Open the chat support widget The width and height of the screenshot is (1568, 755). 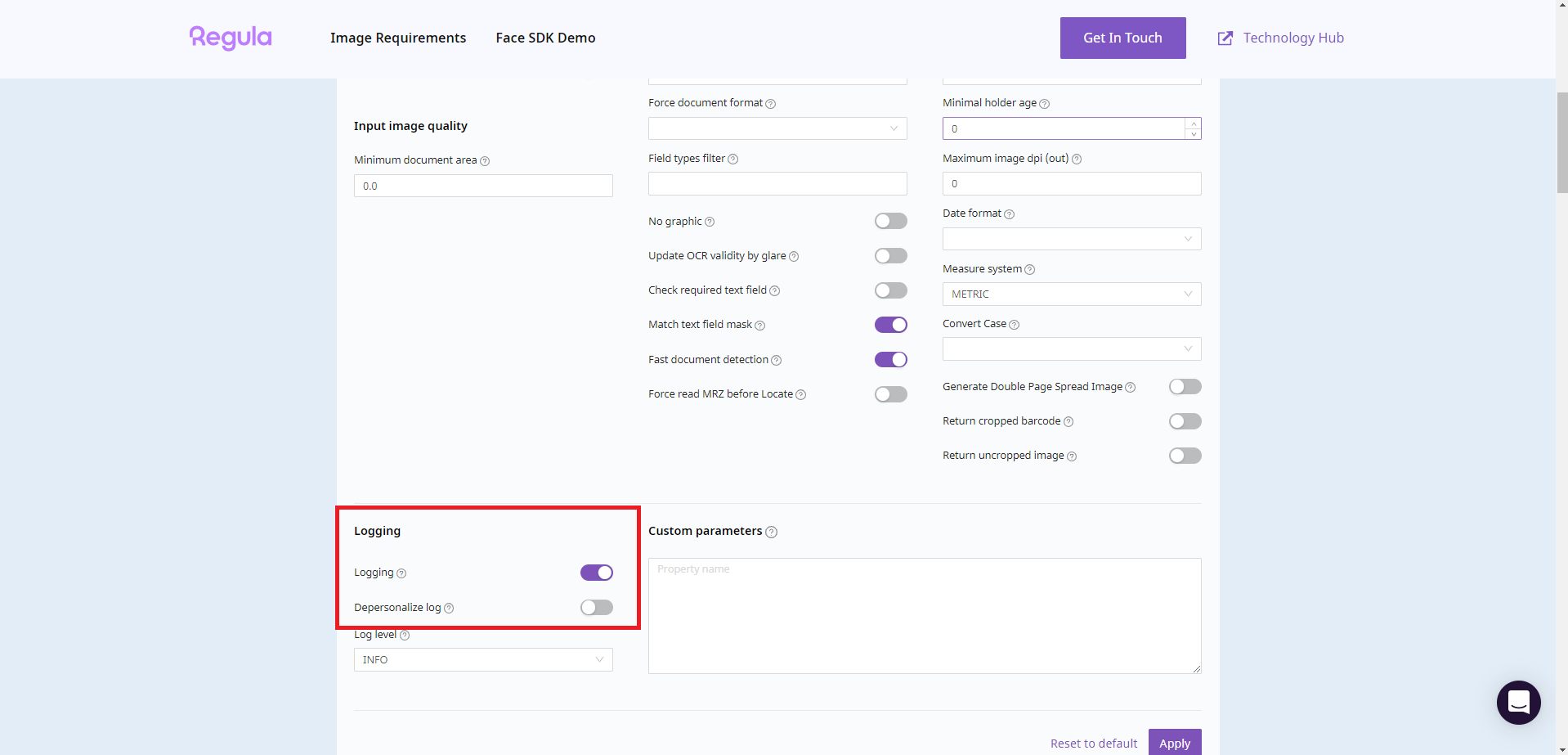1518,702
